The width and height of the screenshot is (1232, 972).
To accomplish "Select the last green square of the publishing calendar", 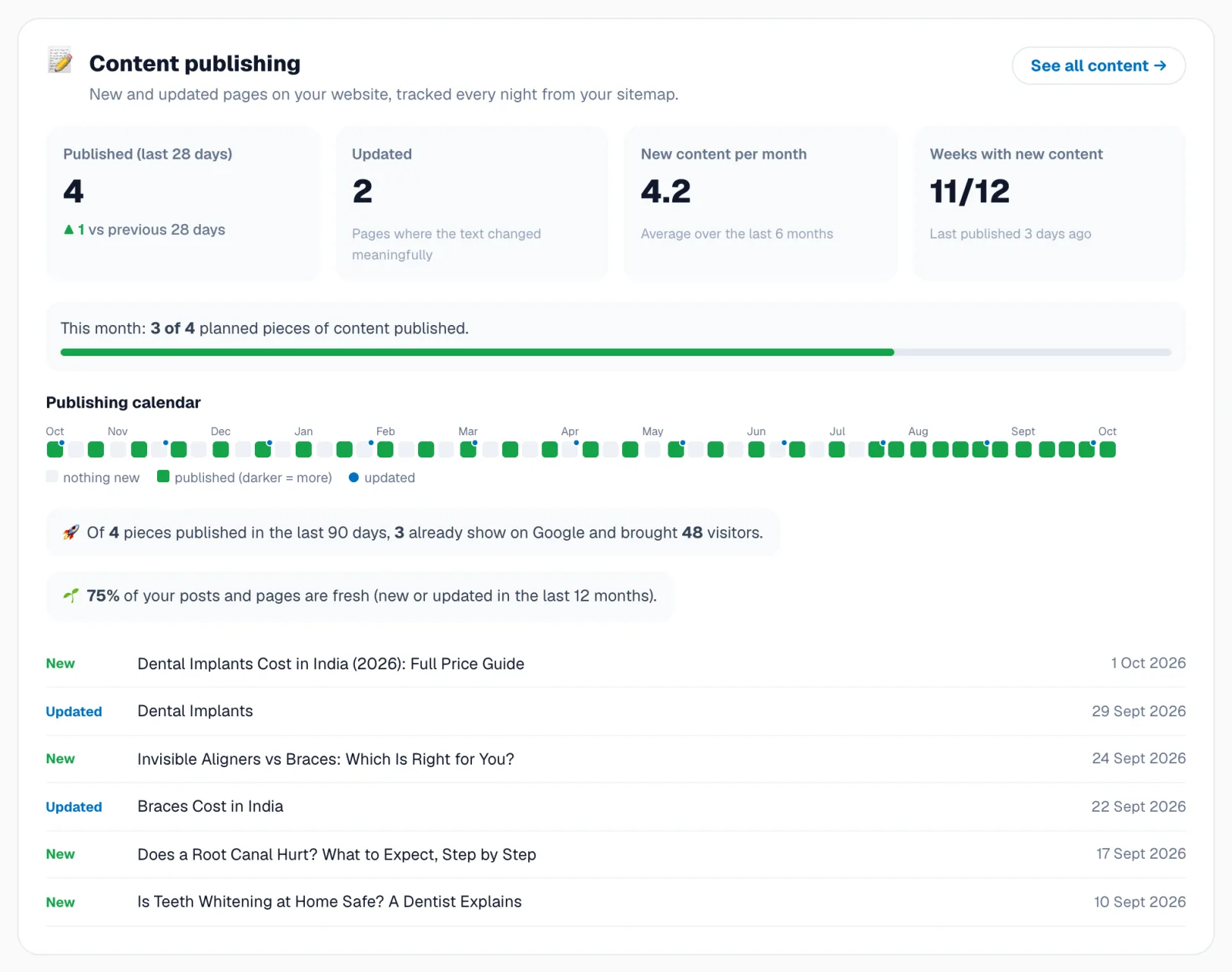I will tap(1107, 450).
